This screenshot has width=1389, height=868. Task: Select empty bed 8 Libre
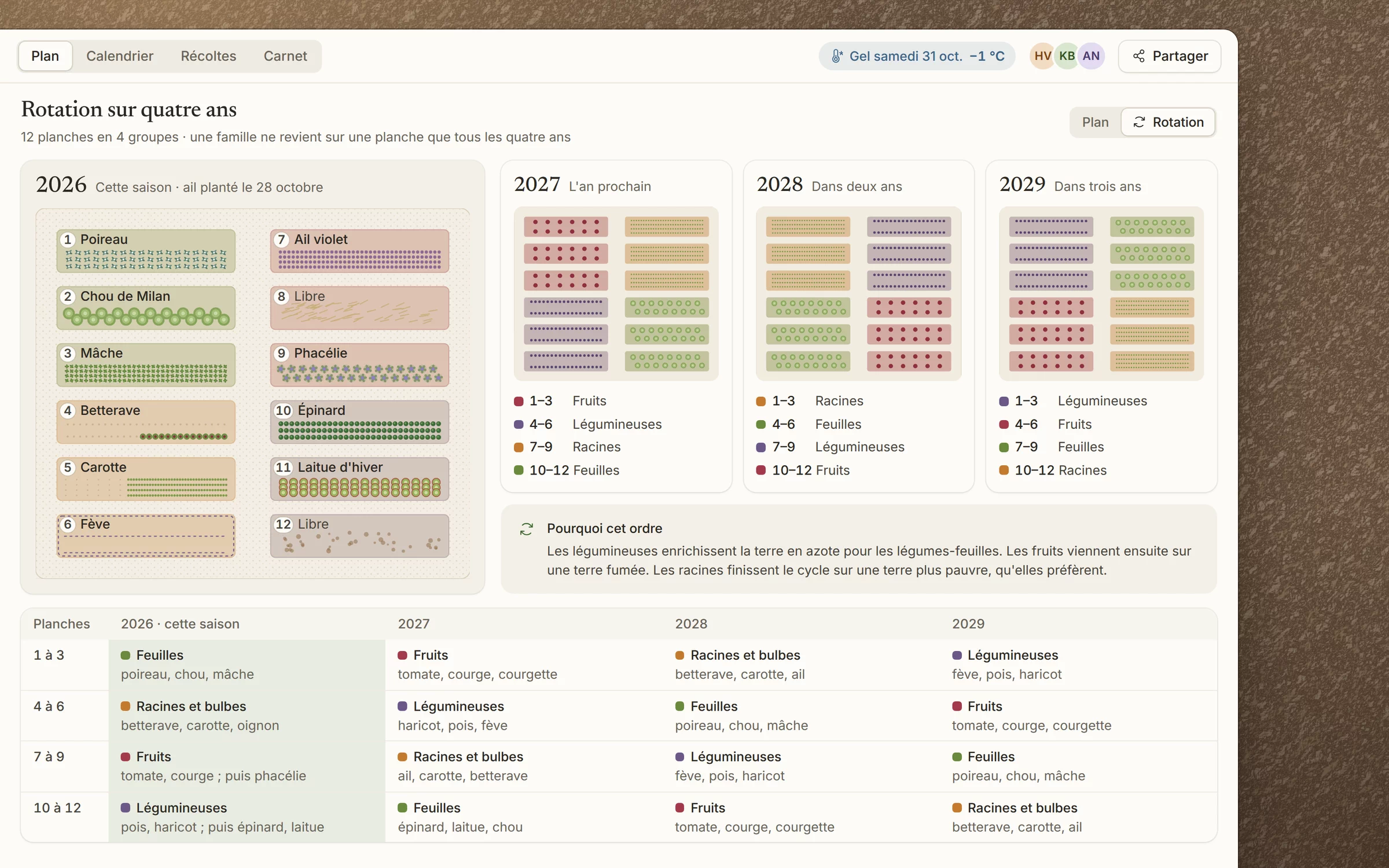tap(359, 308)
